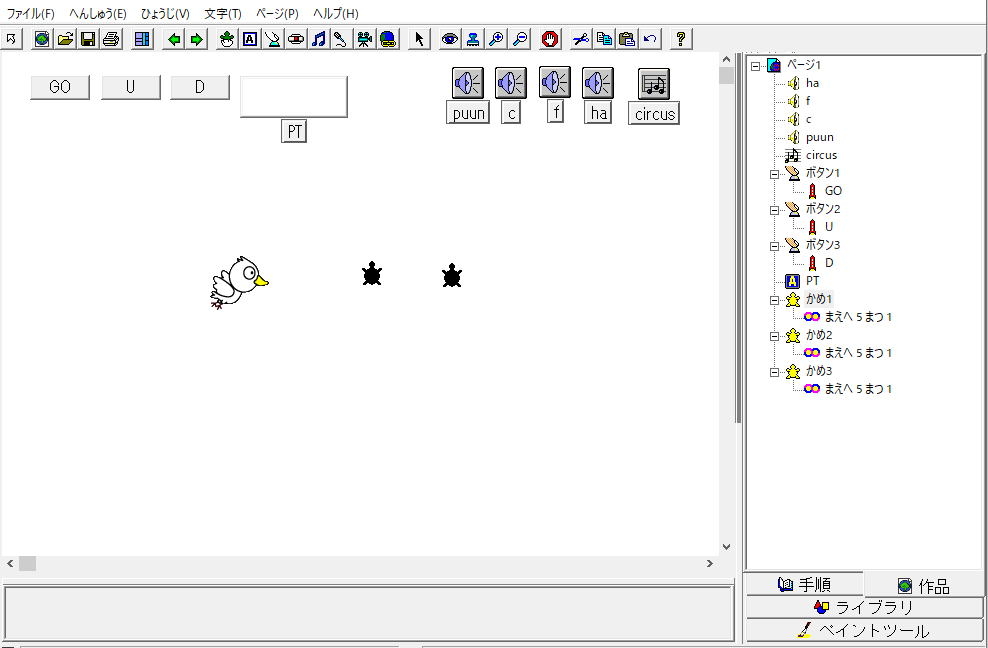Click the canvas horizontal scrollbar right arrow
Image resolution: width=988 pixels, height=648 pixels.
coord(710,564)
